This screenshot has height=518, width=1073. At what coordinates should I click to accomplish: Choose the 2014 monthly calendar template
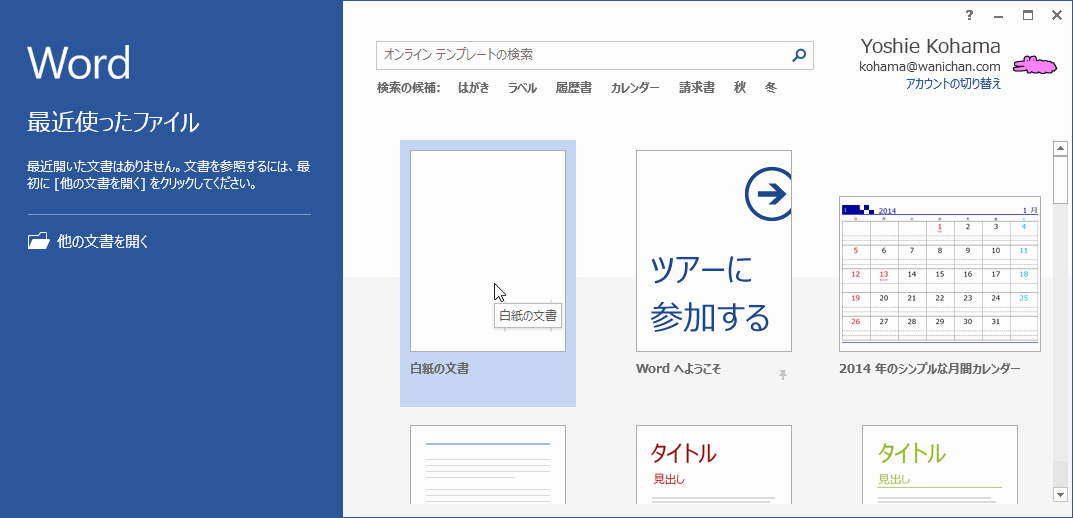pyautogui.click(x=940, y=274)
